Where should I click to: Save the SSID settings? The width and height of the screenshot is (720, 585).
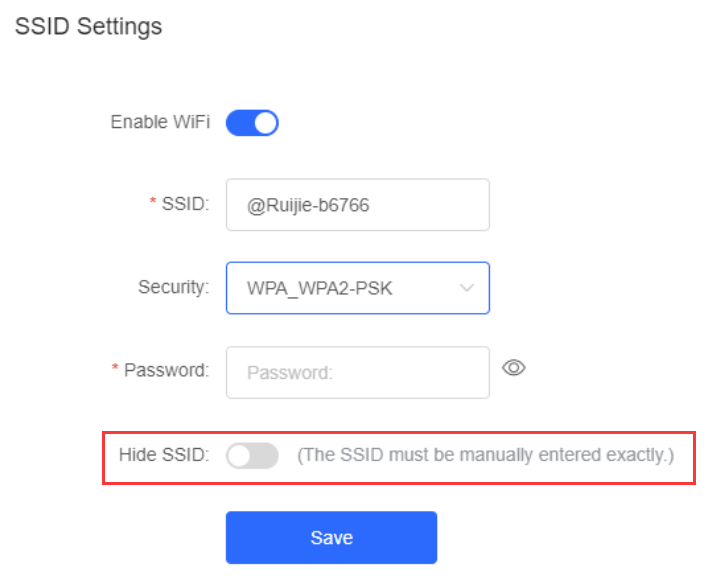[x=331, y=537]
